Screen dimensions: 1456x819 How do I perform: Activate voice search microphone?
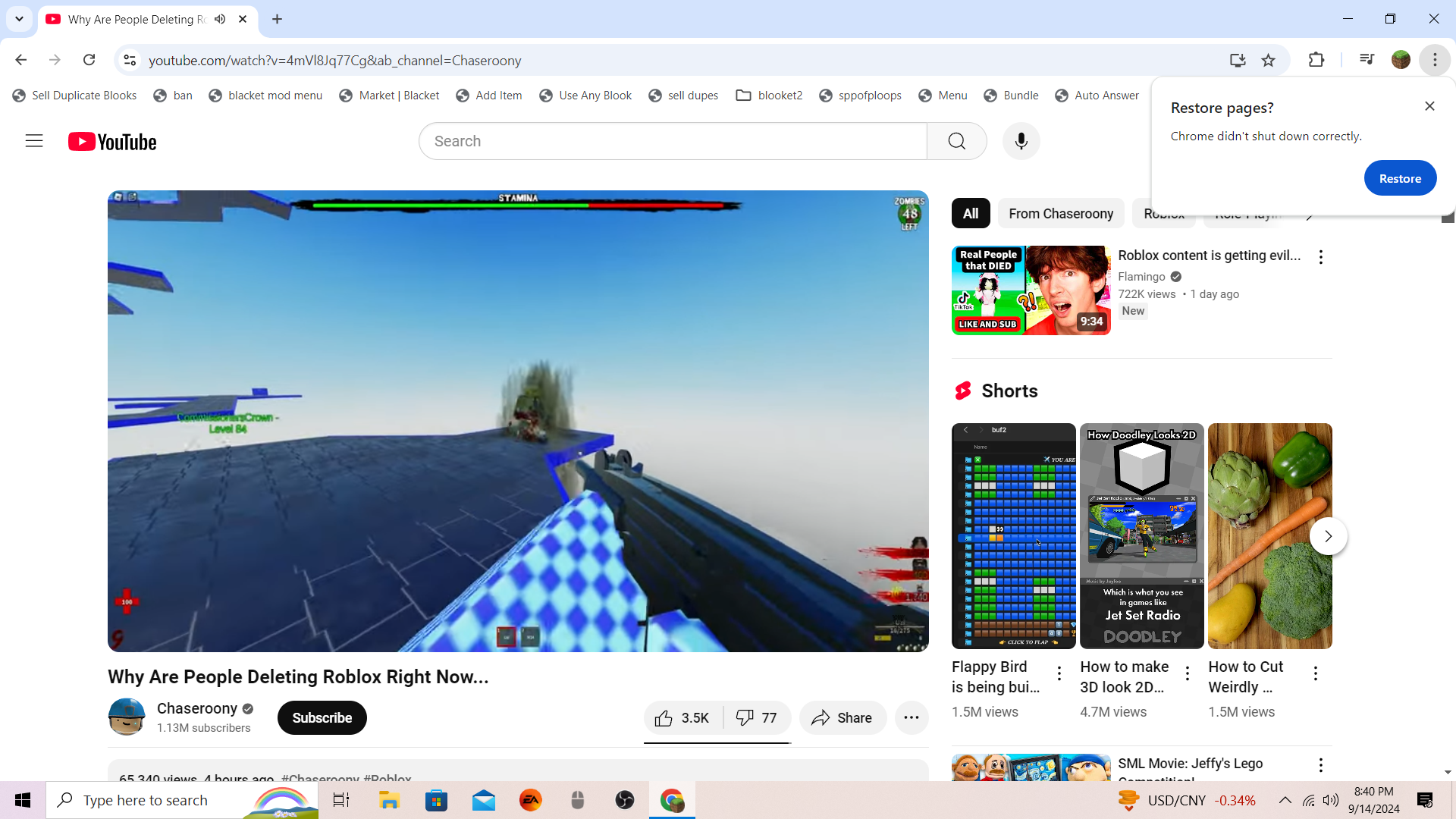tap(1021, 141)
